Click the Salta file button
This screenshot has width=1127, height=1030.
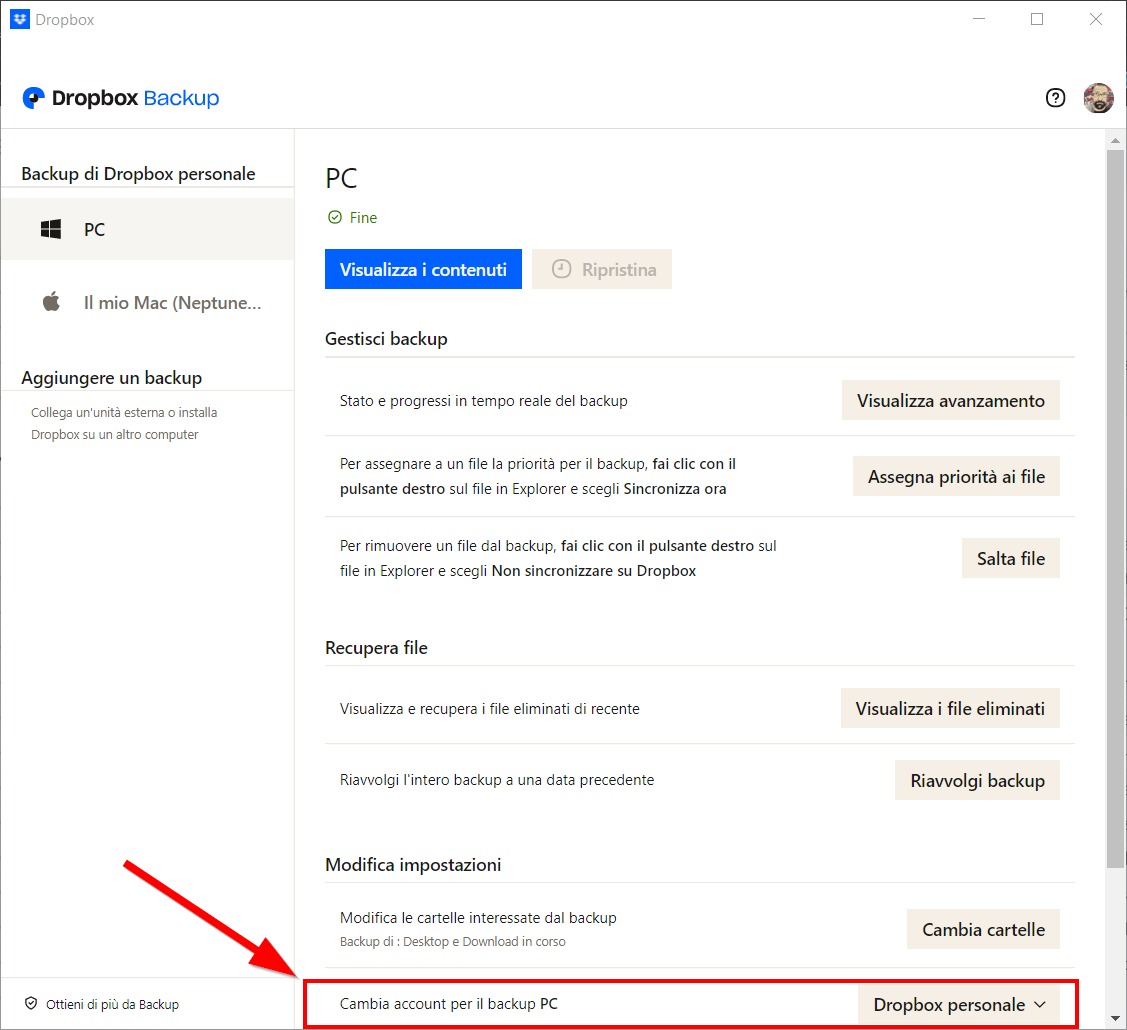tap(1011, 558)
